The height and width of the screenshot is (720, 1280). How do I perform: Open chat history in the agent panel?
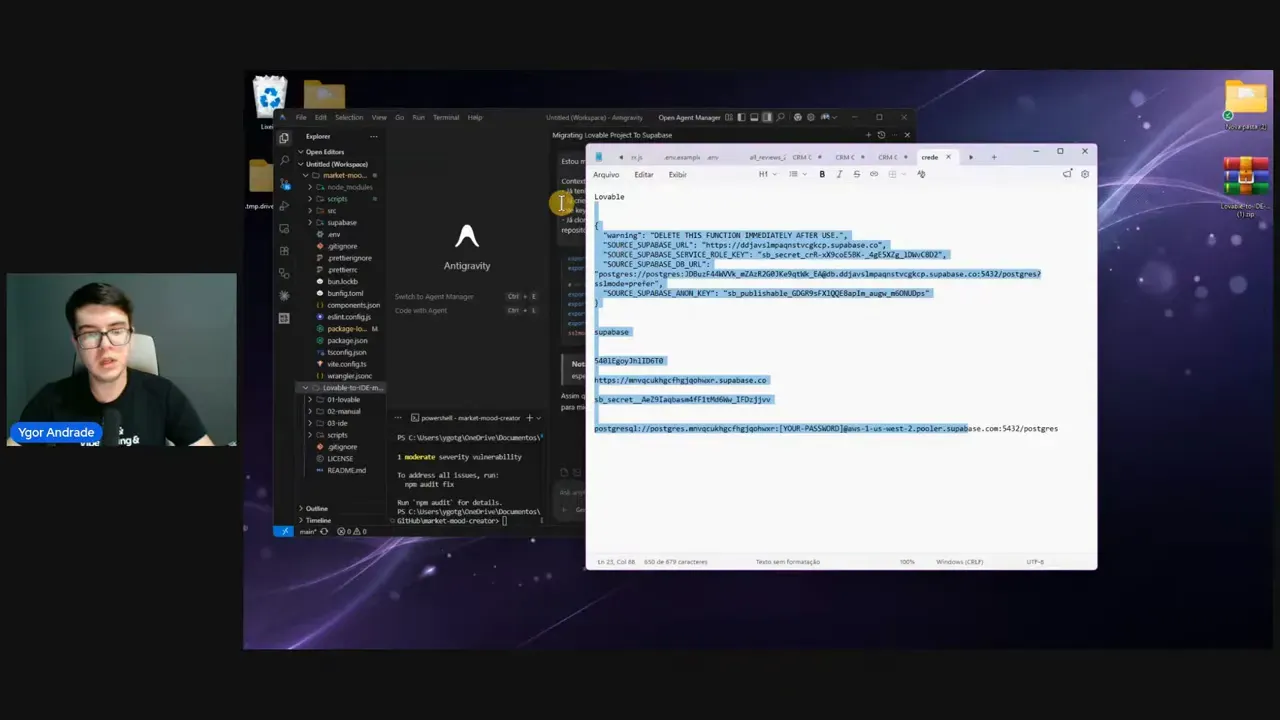pos(881,135)
